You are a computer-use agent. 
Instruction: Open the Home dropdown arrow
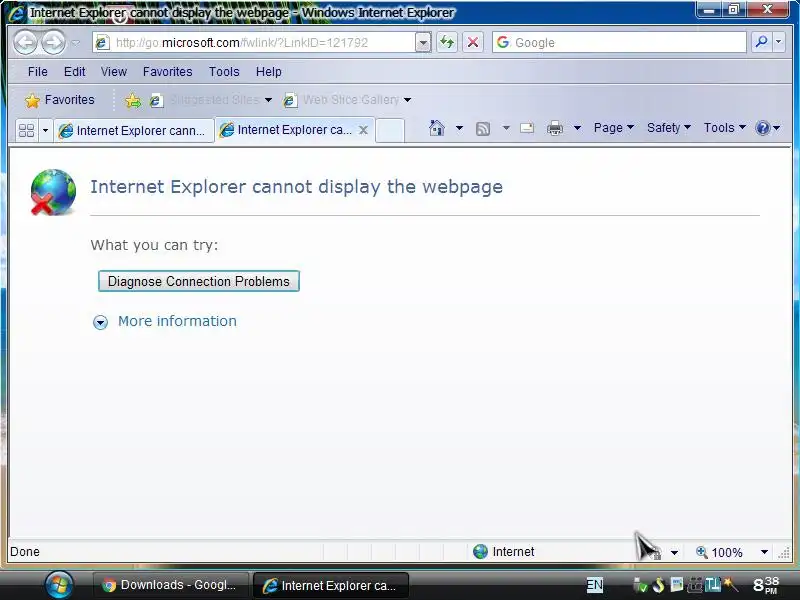click(x=459, y=128)
